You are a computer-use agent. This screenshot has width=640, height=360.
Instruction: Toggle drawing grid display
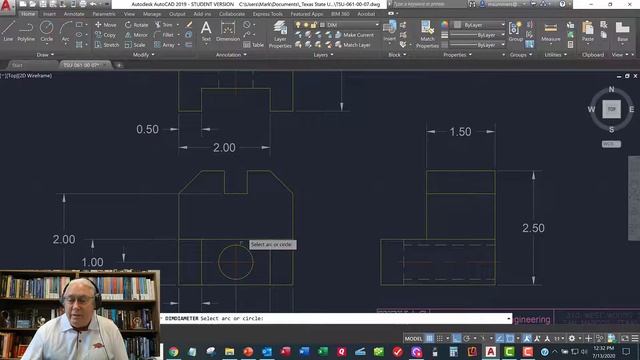pyautogui.click(x=429, y=338)
